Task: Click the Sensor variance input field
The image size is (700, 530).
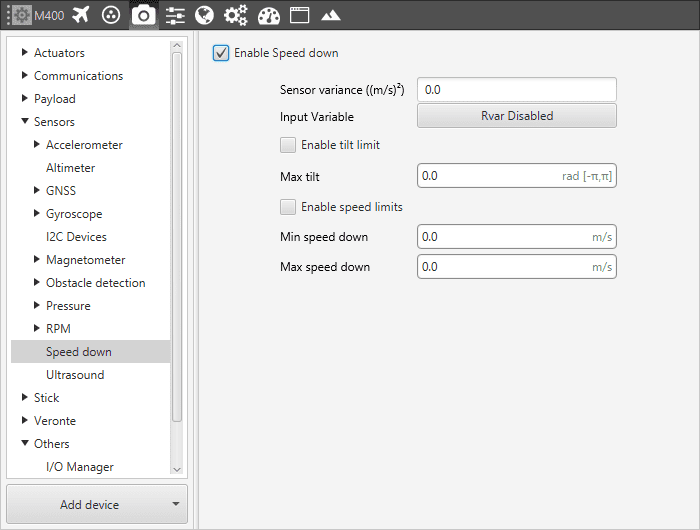Action: click(x=517, y=90)
